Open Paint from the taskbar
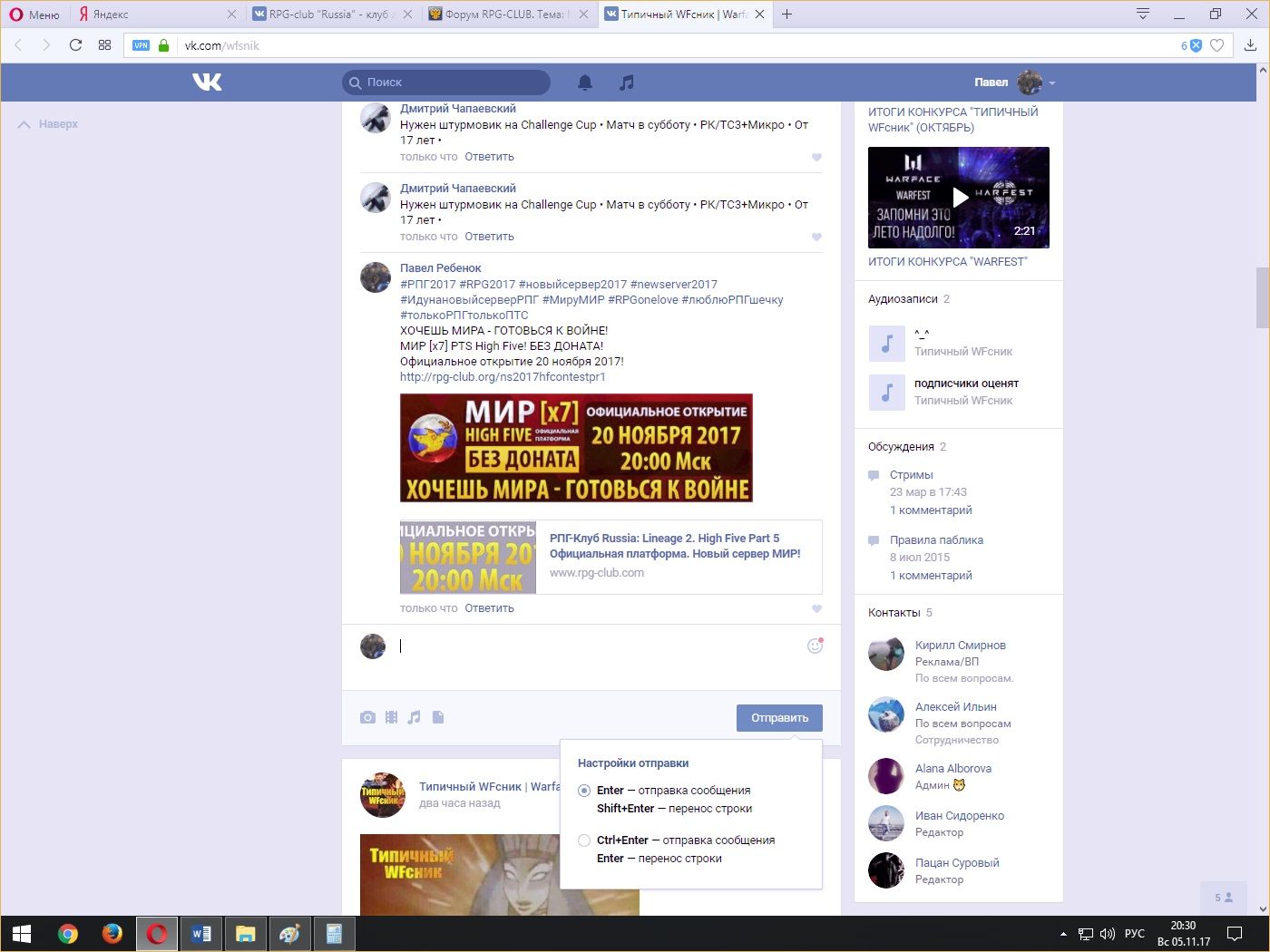 point(290,934)
